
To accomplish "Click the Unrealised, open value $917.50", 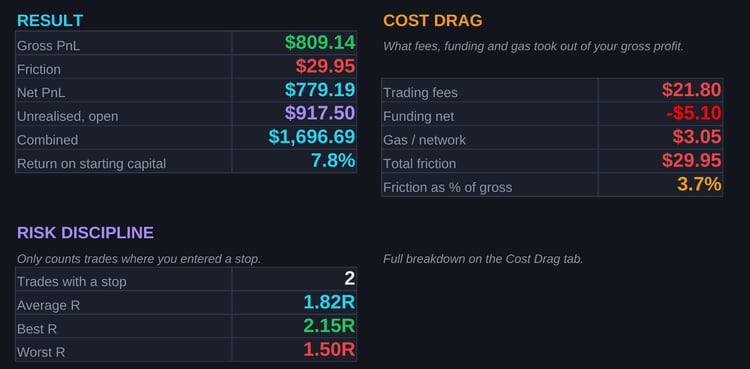I will (x=320, y=113).
